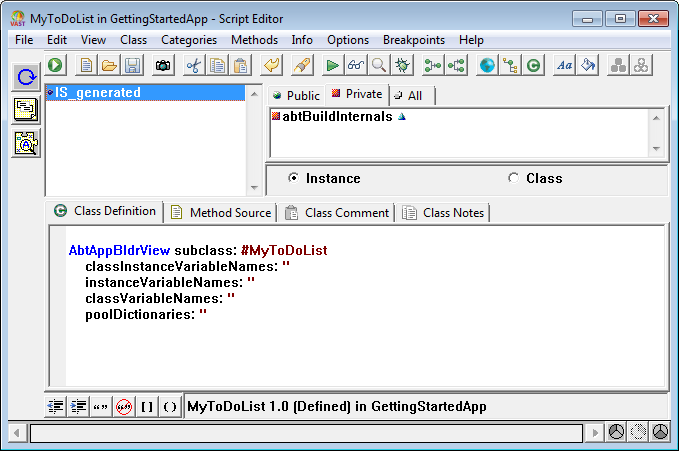Switch to the Method Source tab
This screenshot has height=451, width=679.
221,212
